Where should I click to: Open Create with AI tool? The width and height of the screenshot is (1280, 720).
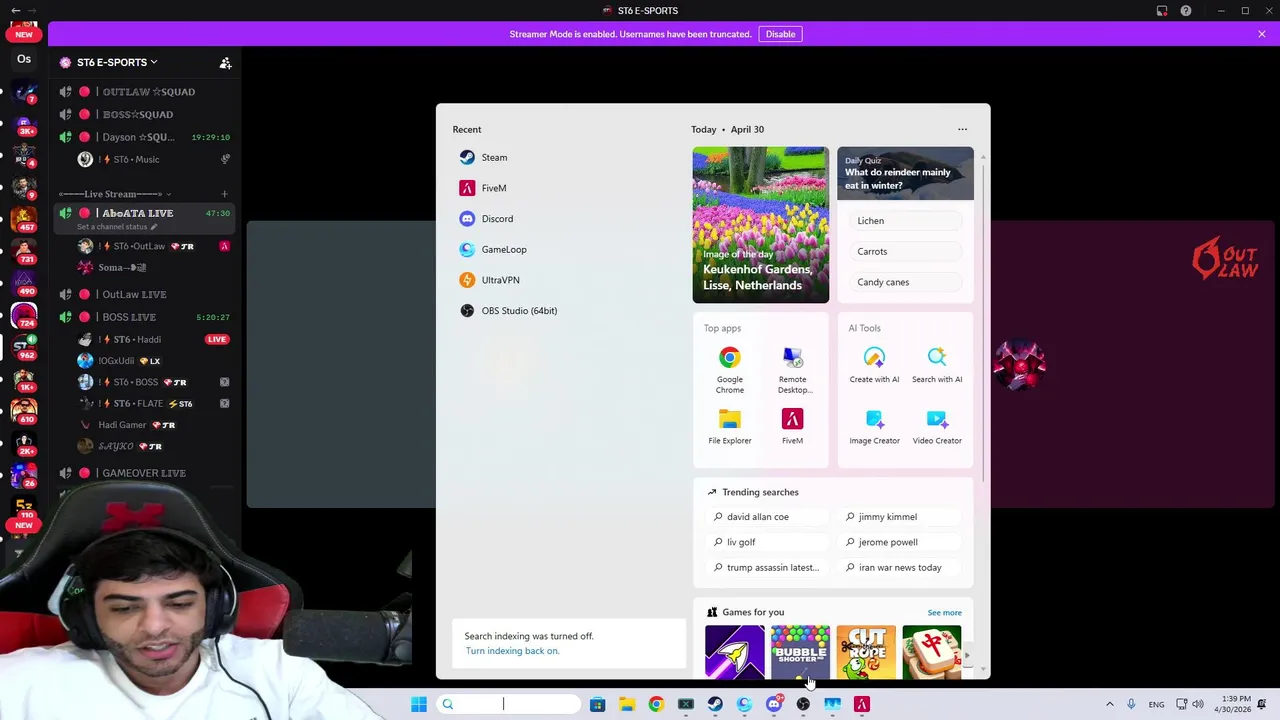pos(874,365)
